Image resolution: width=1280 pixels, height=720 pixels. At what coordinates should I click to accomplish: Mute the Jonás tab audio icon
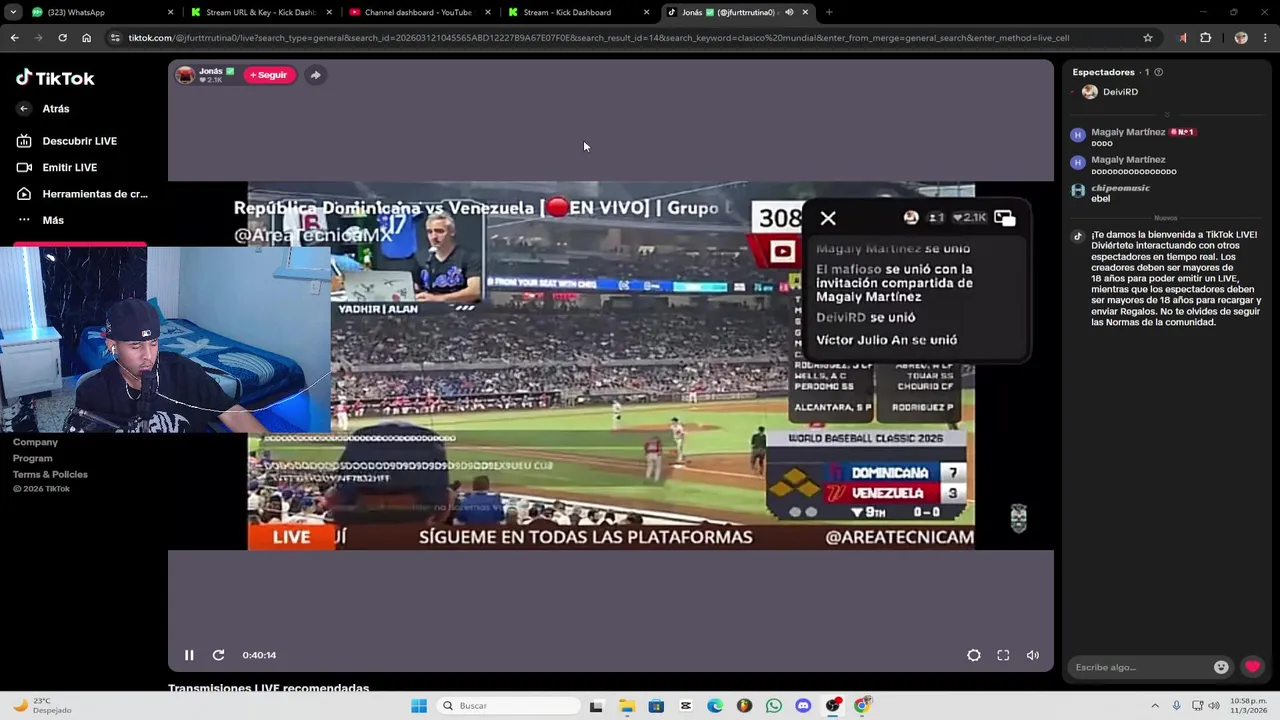click(x=789, y=12)
